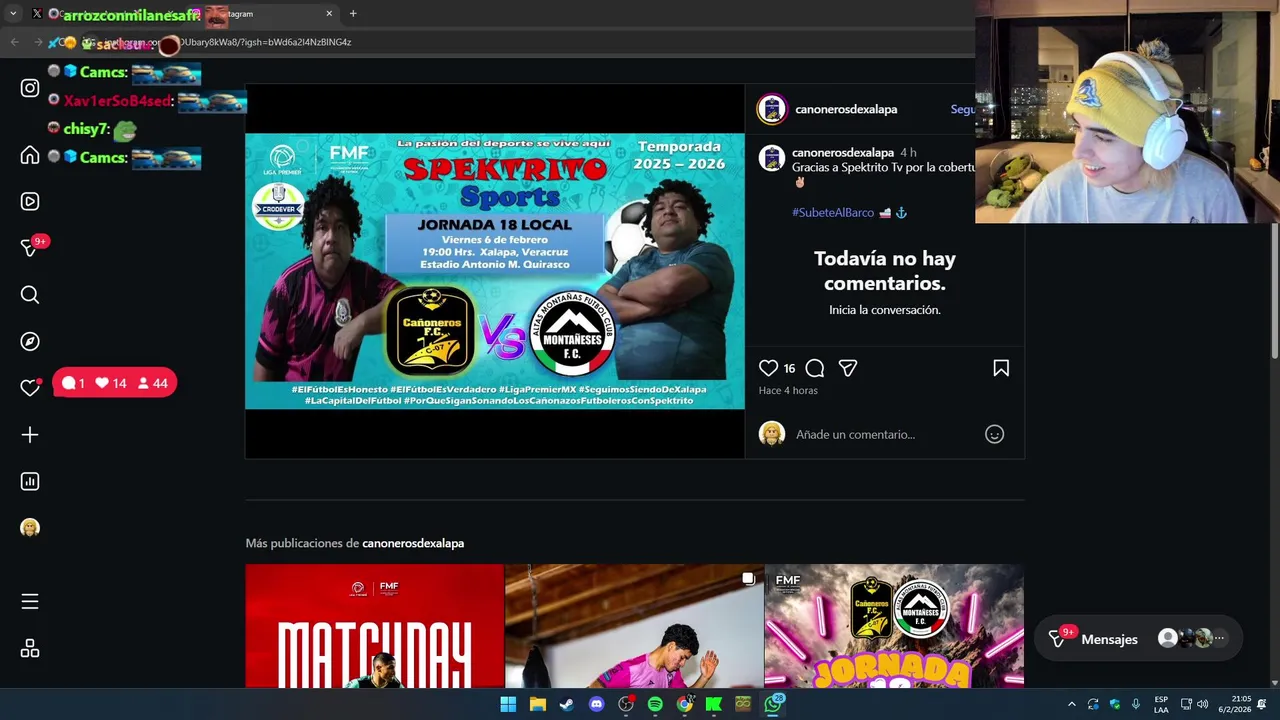Open Spotify from the taskbar
The width and height of the screenshot is (1280, 720).
tap(655, 704)
